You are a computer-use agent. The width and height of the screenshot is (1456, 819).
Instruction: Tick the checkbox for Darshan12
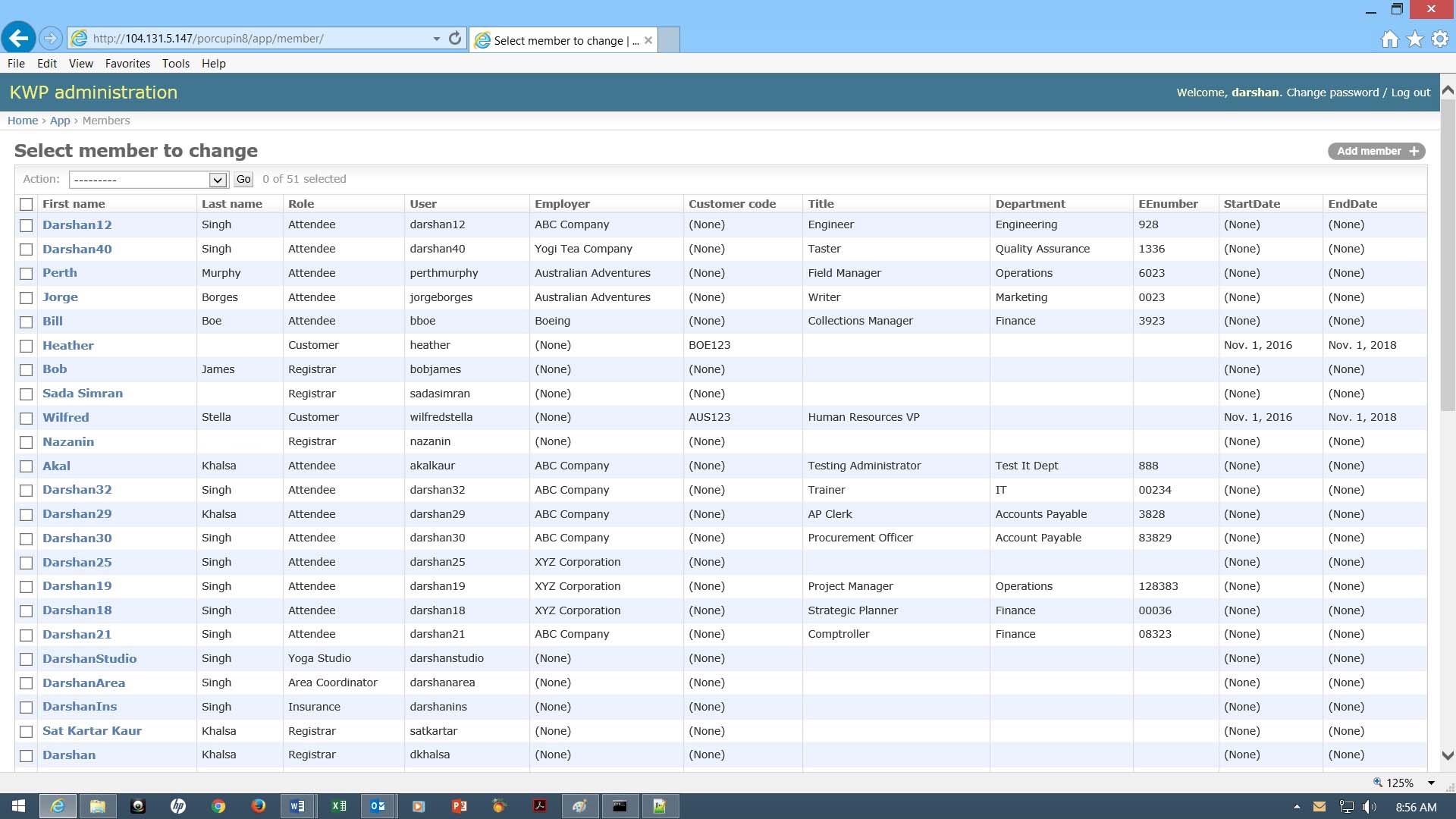(27, 225)
